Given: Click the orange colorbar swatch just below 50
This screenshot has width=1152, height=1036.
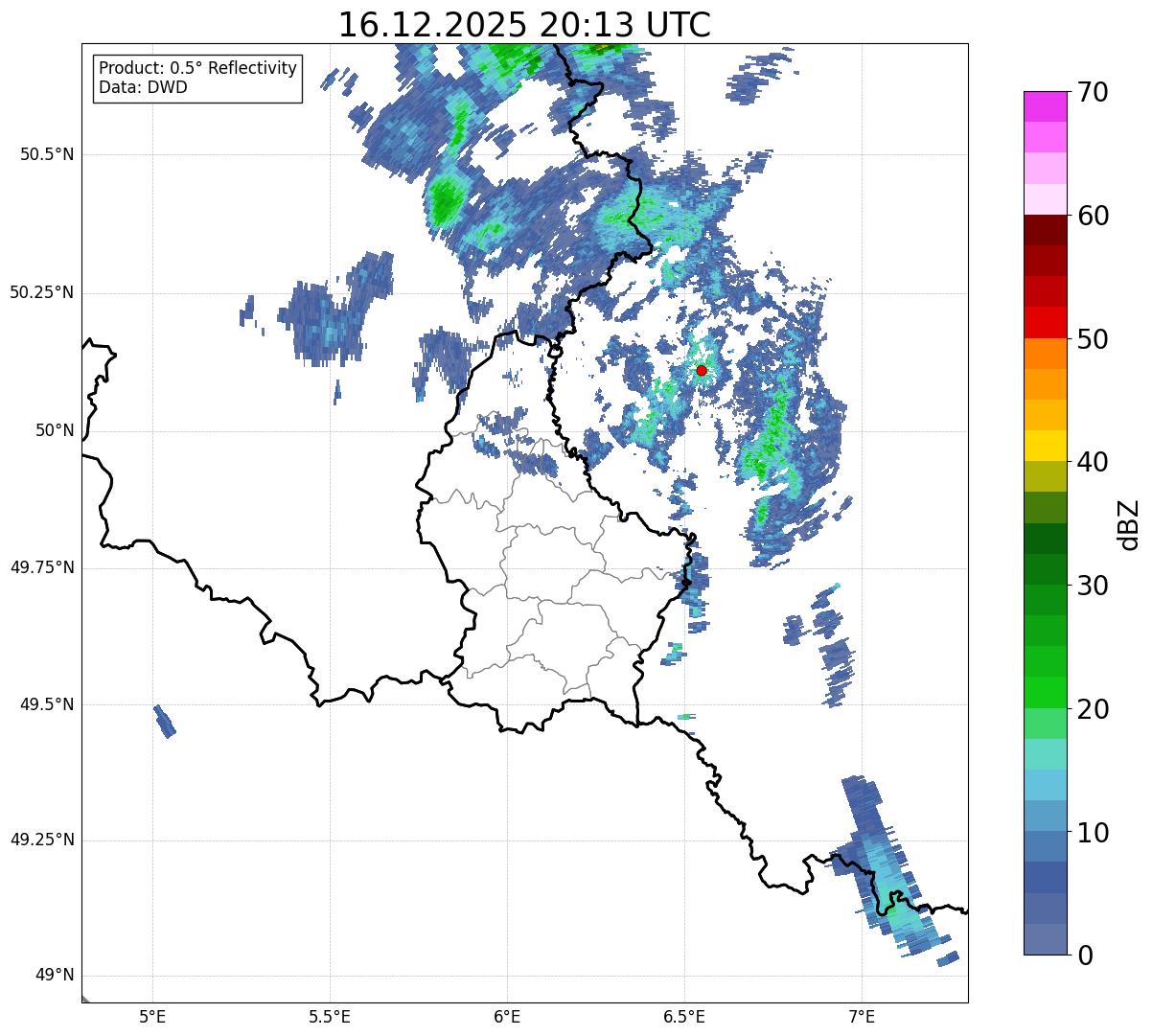Looking at the screenshot, I should click(1045, 354).
